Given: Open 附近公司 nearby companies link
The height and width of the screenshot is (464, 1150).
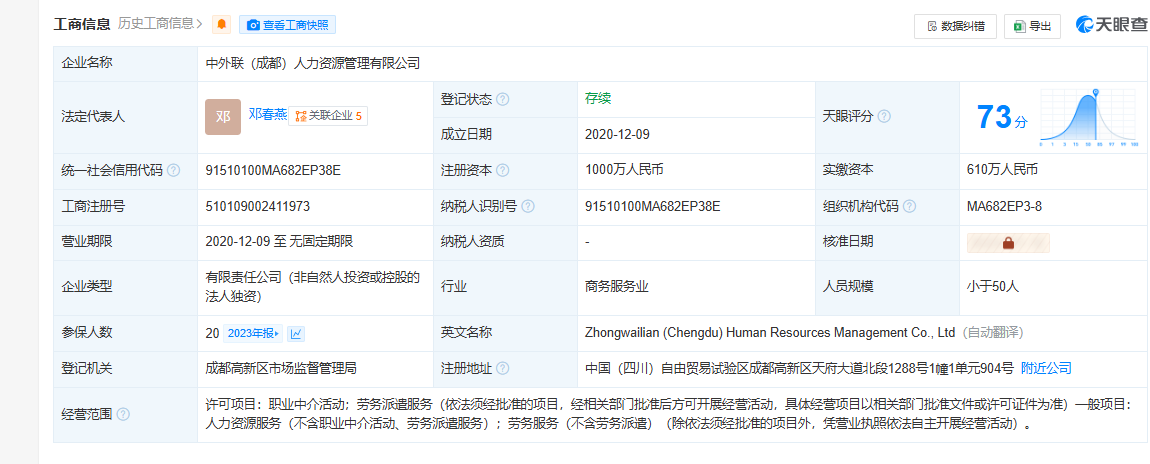Looking at the screenshot, I should click(x=1047, y=368).
